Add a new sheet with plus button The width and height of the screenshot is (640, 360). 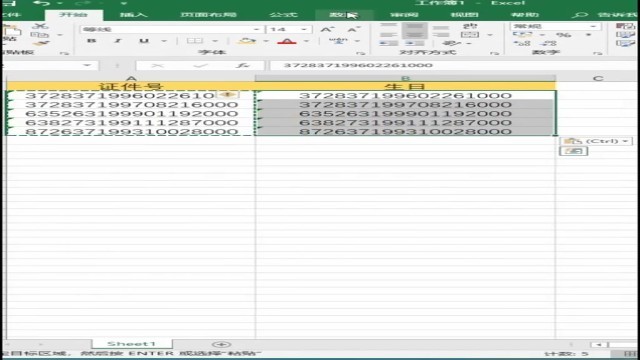tap(221, 344)
